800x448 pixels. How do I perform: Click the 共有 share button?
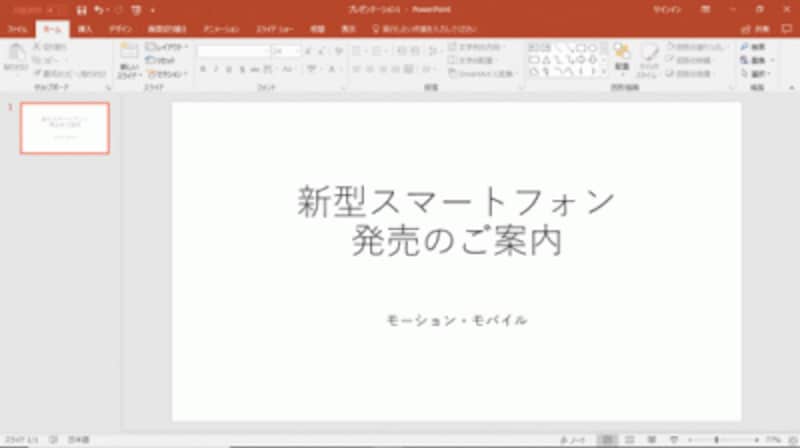(756, 29)
